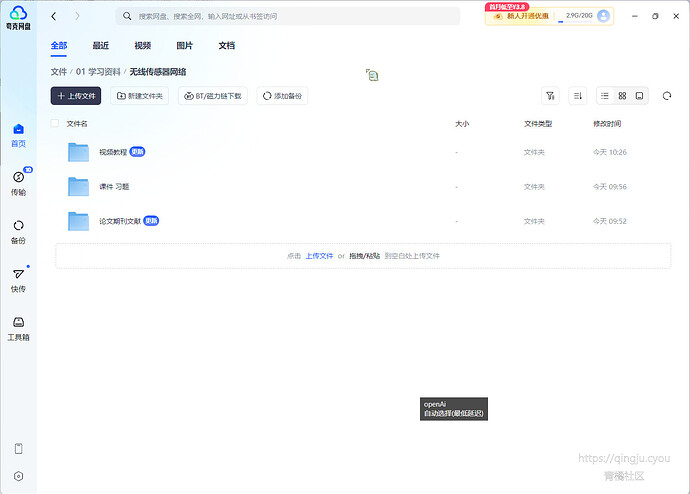Open the sort order dropdown
The width and height of the screenshot is (690, 494).
click(x=577, y=96)
